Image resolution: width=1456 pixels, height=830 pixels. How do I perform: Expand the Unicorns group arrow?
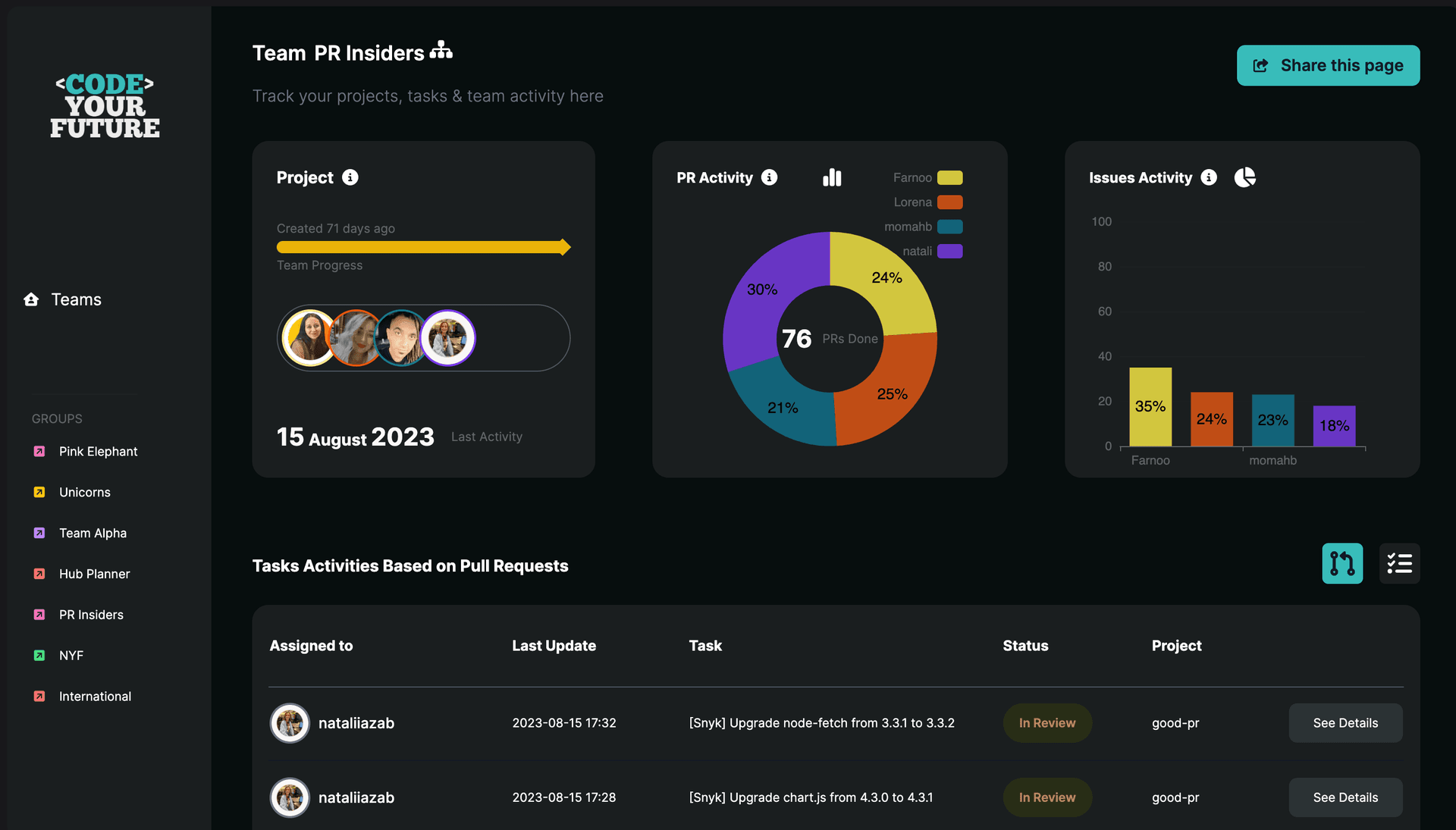coord(39,492)
